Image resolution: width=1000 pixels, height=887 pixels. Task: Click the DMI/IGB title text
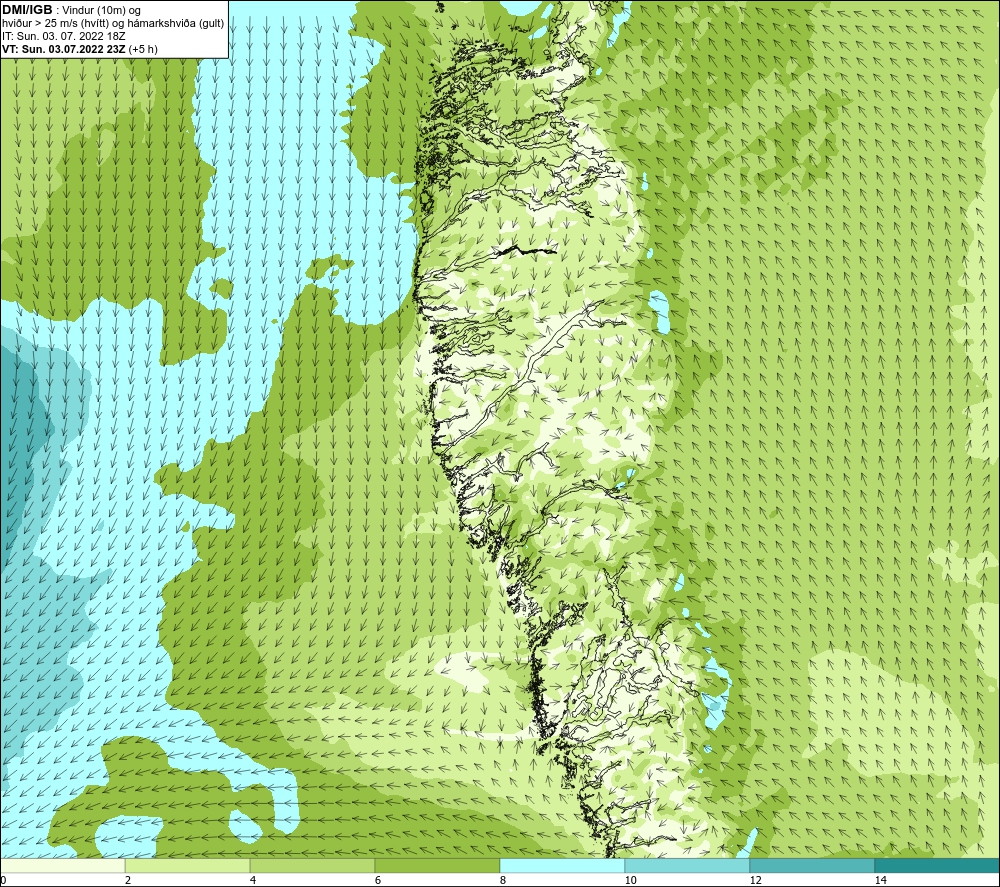[27, 10]
